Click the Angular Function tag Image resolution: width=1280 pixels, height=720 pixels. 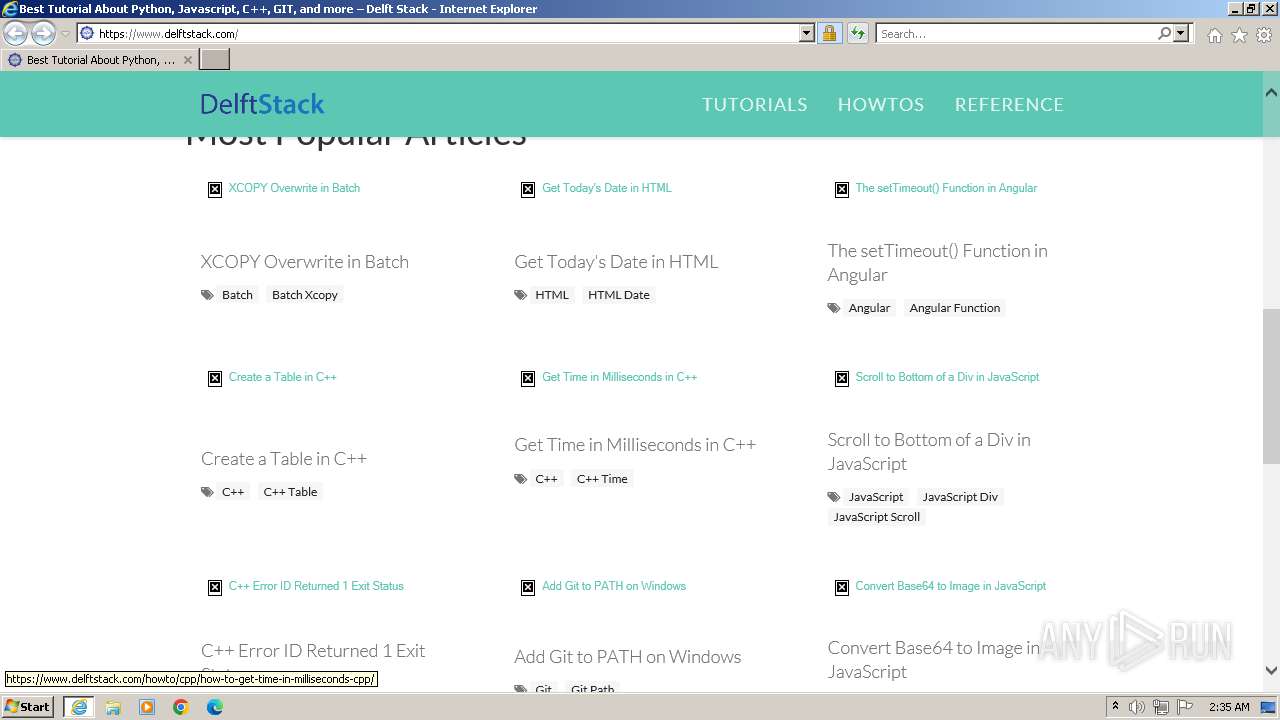coord(955,308)
